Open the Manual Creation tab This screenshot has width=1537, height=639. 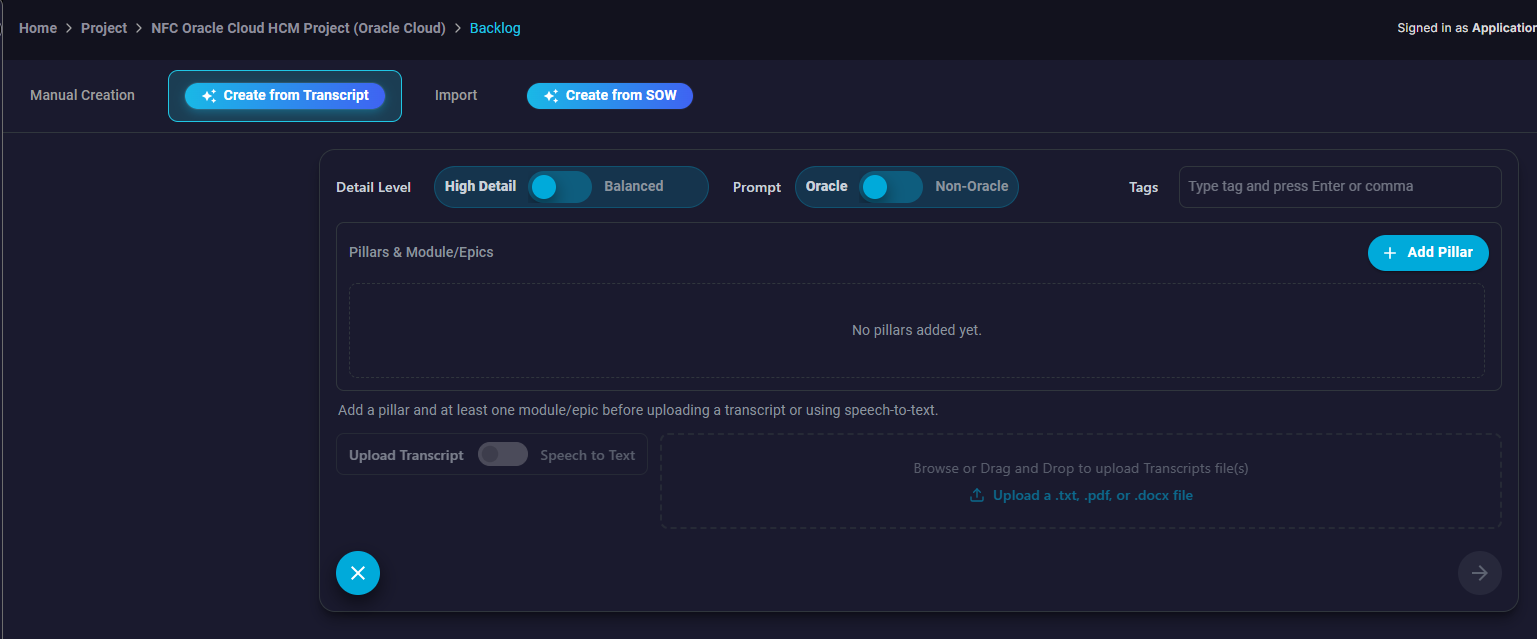tap(82, 95)
